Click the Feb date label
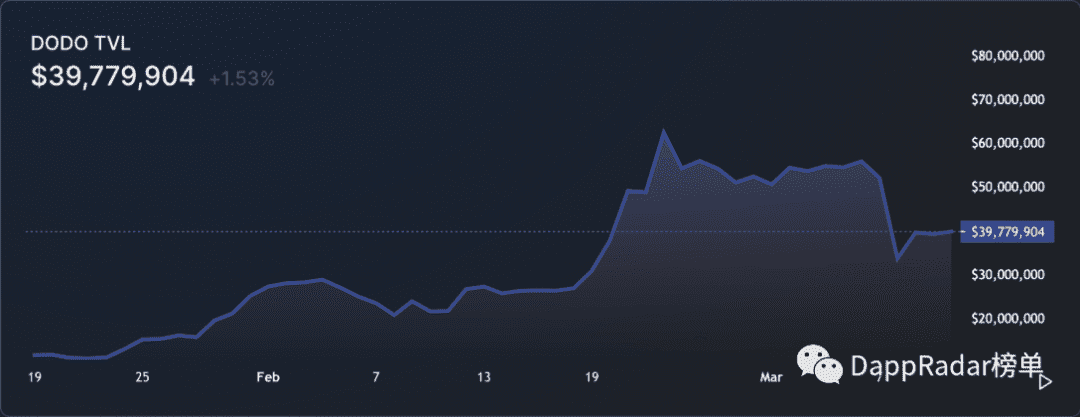Image resolution: width=1080 pixels, height=417 pixels. tap(266, 377)
